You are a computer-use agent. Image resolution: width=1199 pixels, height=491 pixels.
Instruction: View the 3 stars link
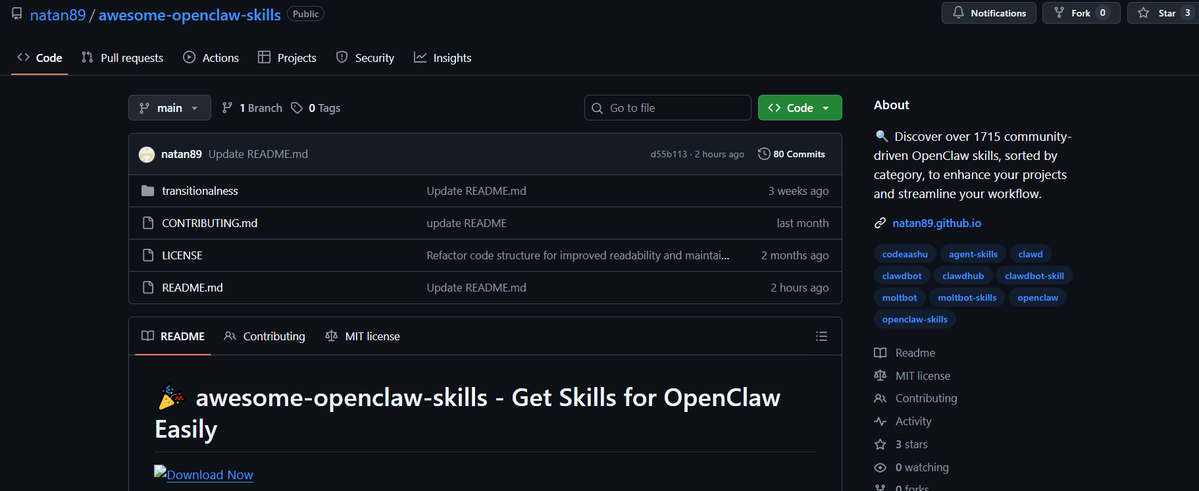pyautogui.click(x=901, y=444)
